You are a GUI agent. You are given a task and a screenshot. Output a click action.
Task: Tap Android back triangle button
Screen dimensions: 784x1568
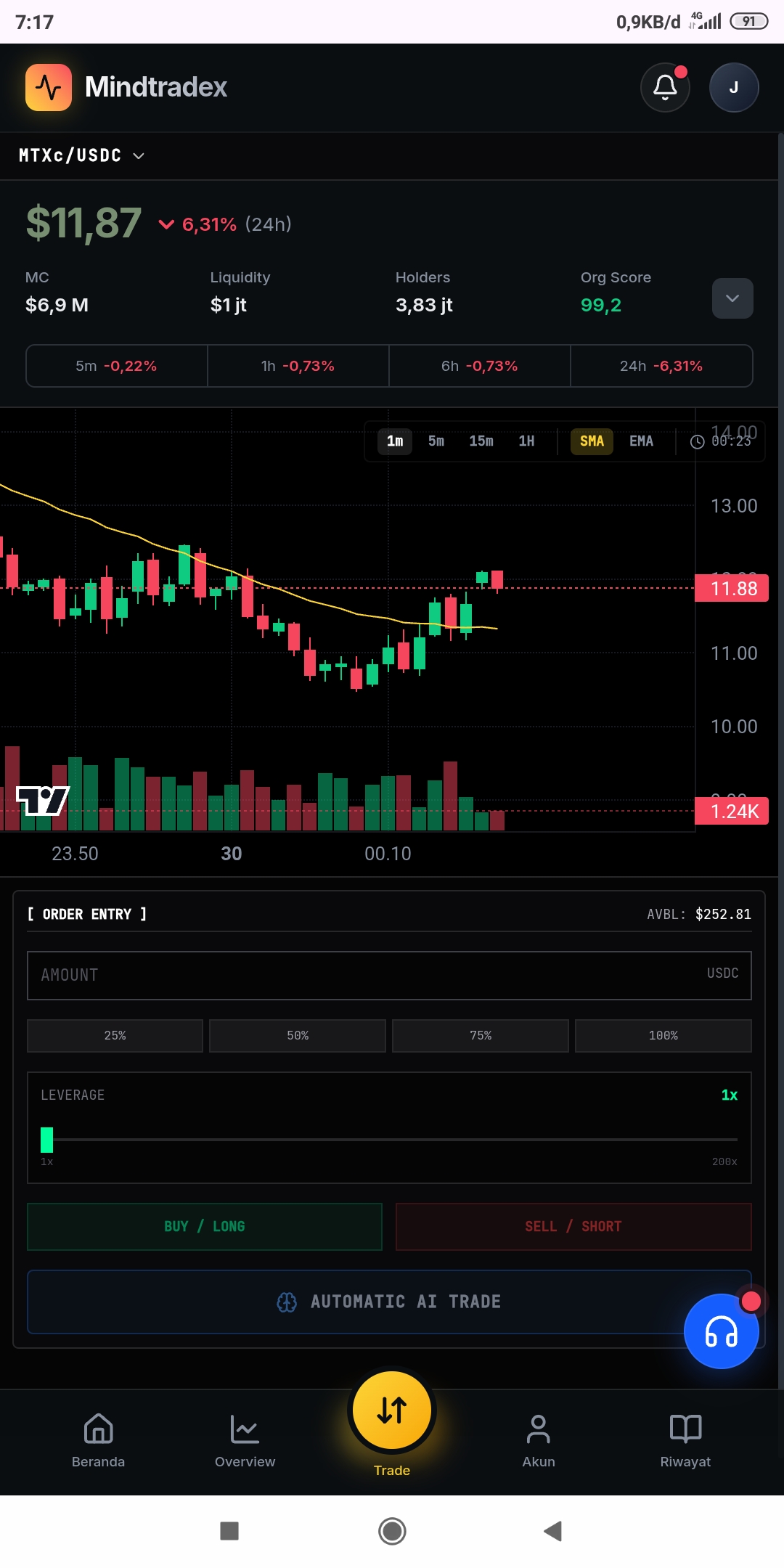click(553, 1531)
